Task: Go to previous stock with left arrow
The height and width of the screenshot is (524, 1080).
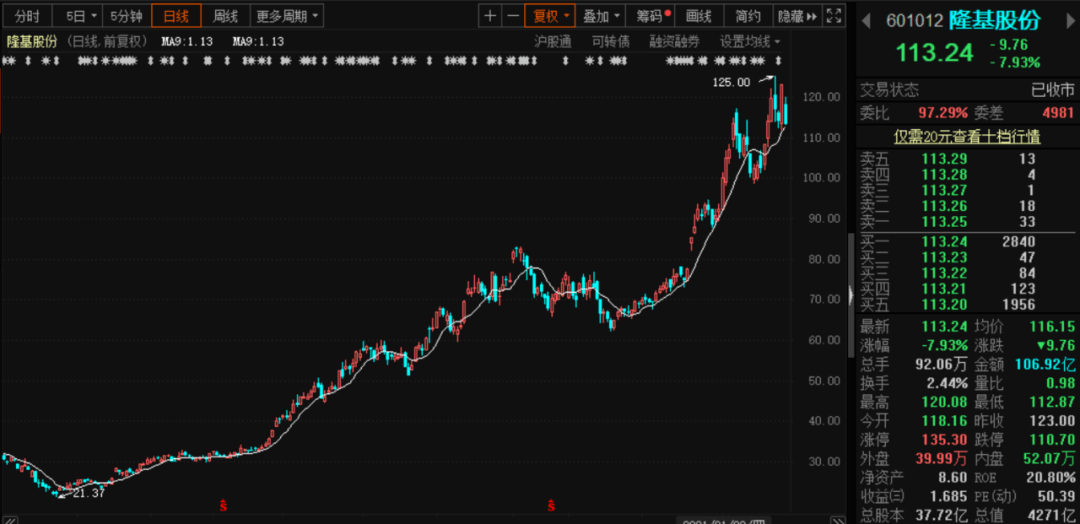Action: 866,21
